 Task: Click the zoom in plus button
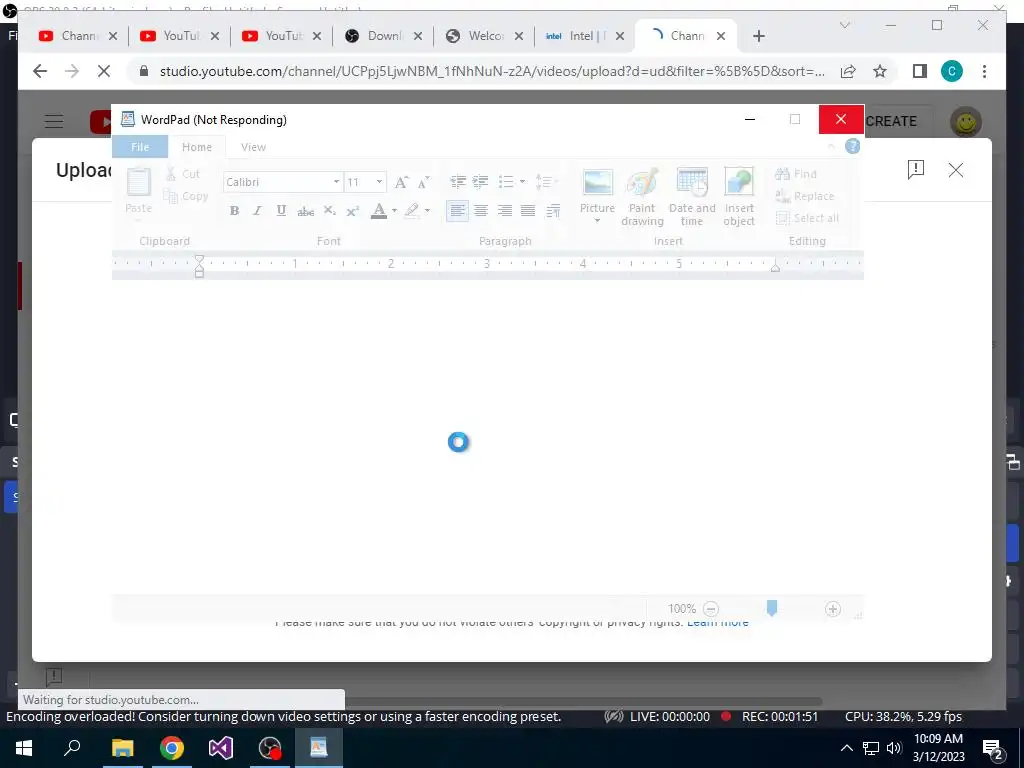point(833,609)
